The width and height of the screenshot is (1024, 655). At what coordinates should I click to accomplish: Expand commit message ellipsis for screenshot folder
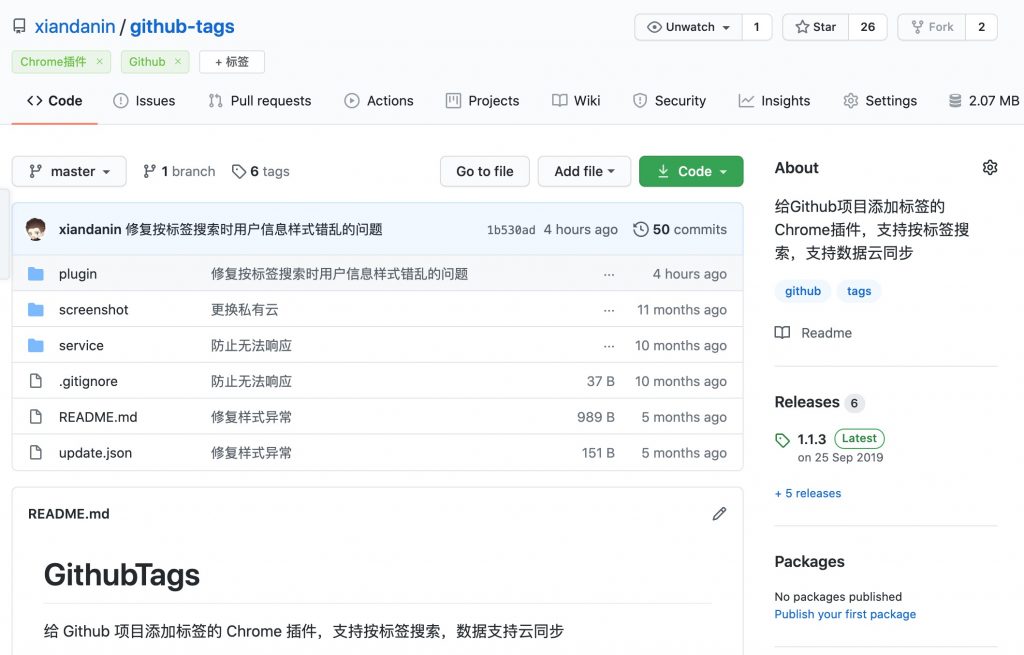(609, 310)
